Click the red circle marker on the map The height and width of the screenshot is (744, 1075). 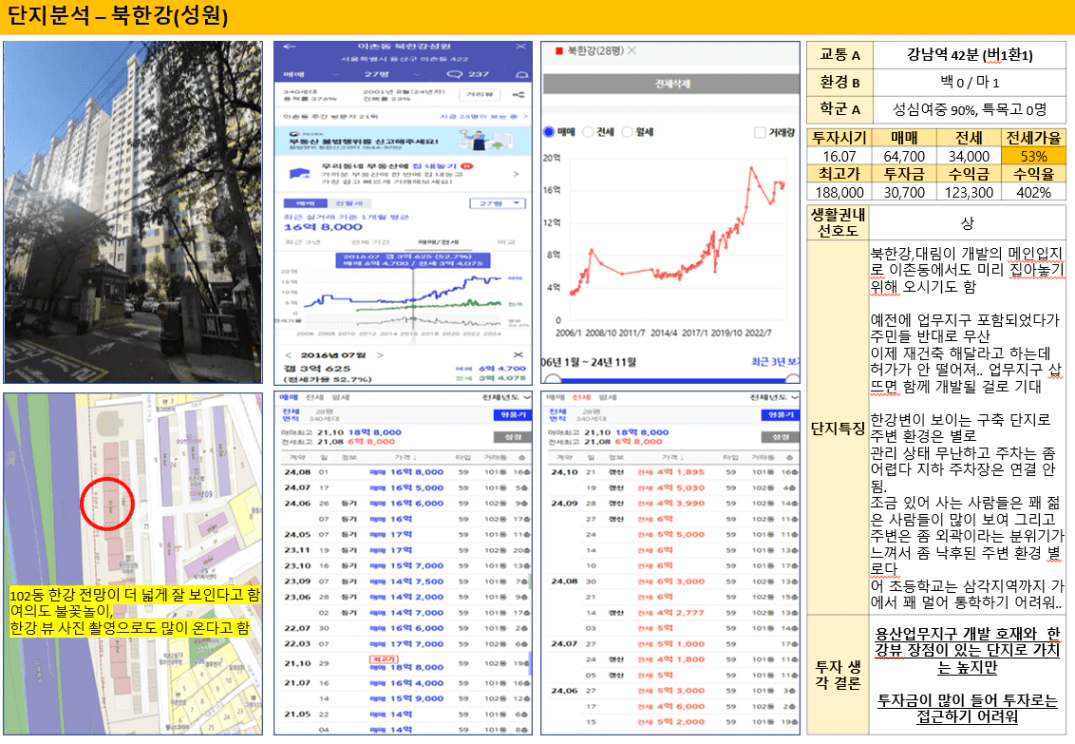pyautogui.click(x=107, y=504)
